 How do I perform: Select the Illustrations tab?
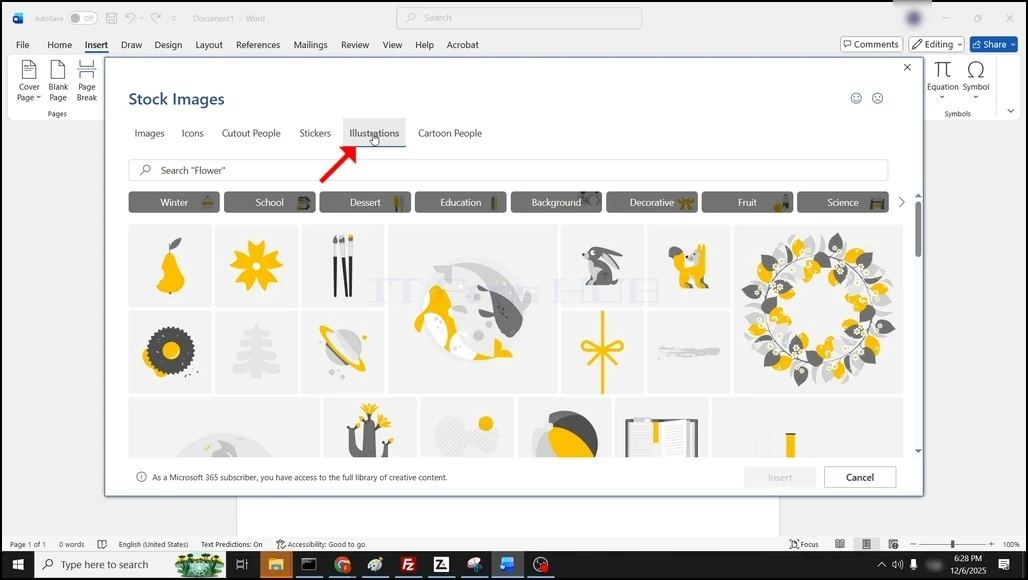tap(374, 133)
